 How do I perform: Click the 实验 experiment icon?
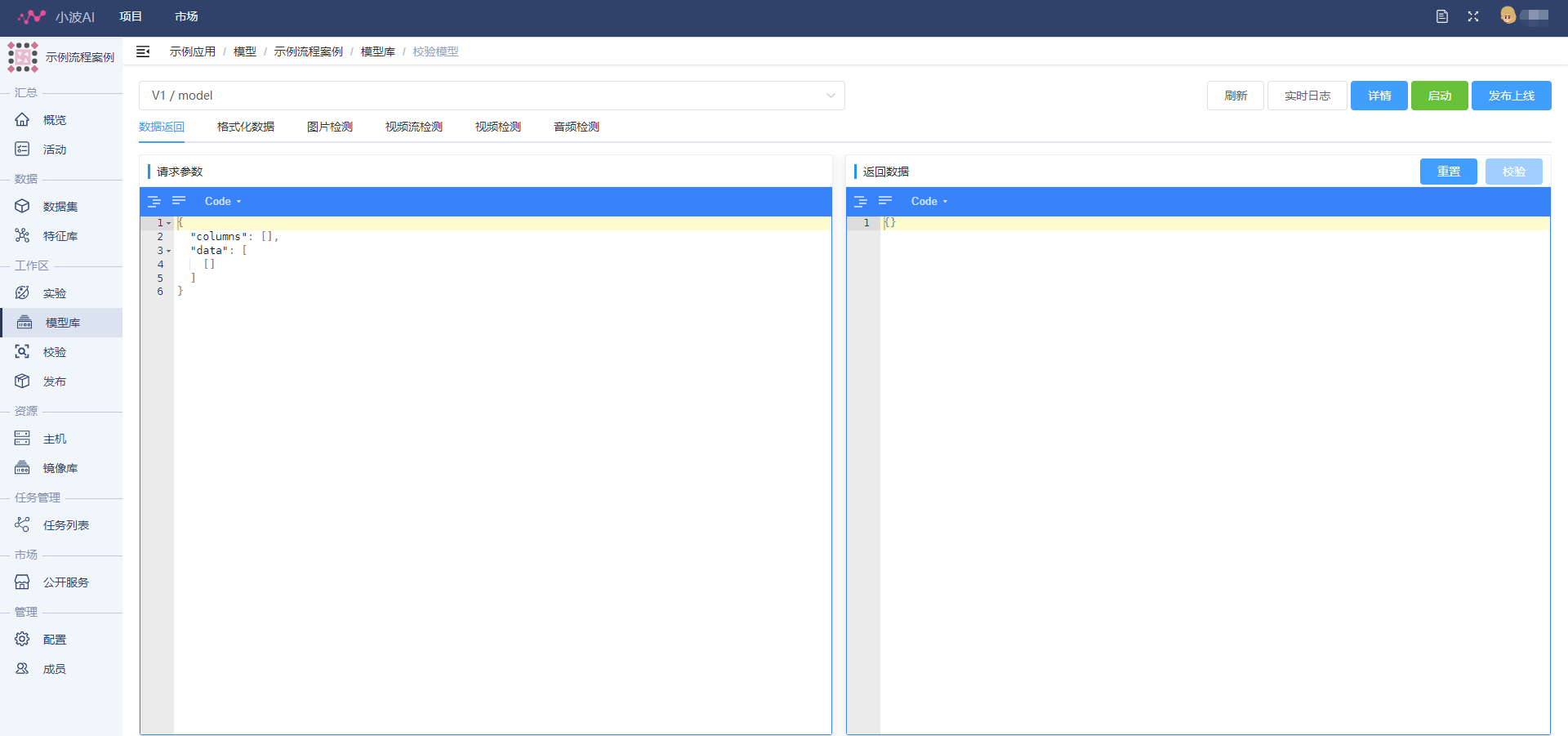[x=22, y=292]
